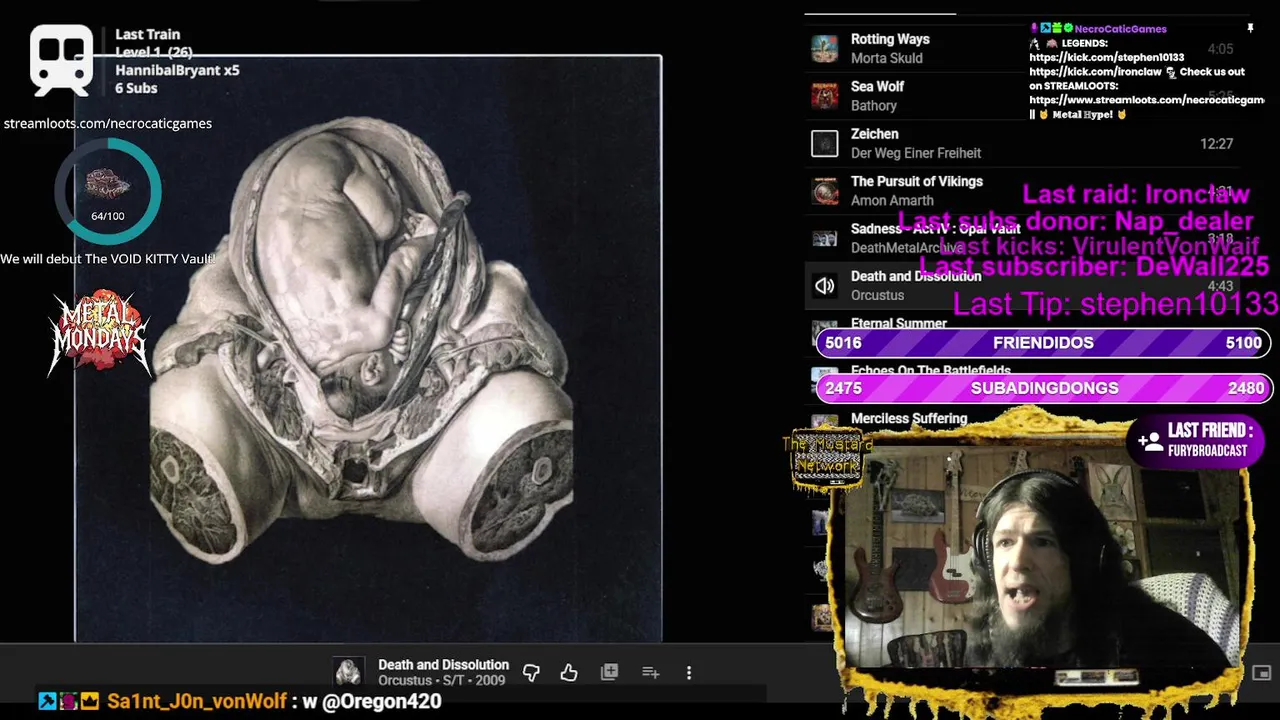Click the Metal Mondays logo
The image size is (1280, 720).
pos(100,333)
